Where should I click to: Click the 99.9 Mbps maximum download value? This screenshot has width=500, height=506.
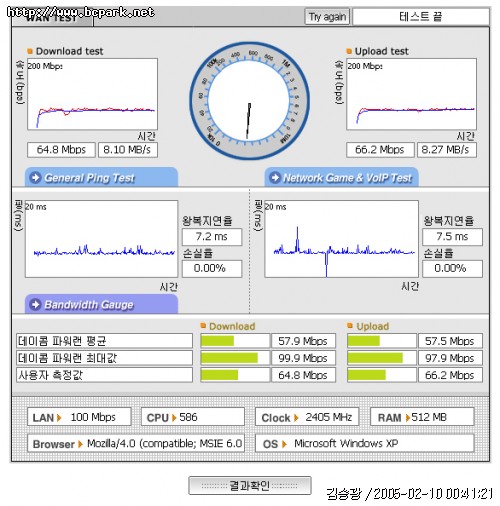[304, 358]
